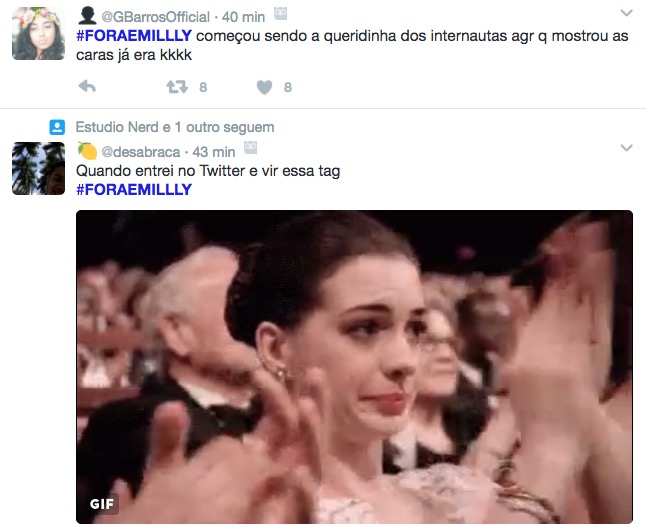Retweet the @GBarrosOfficial tweet
This screenshot has width=646, height=527.
tap(177, 87)
